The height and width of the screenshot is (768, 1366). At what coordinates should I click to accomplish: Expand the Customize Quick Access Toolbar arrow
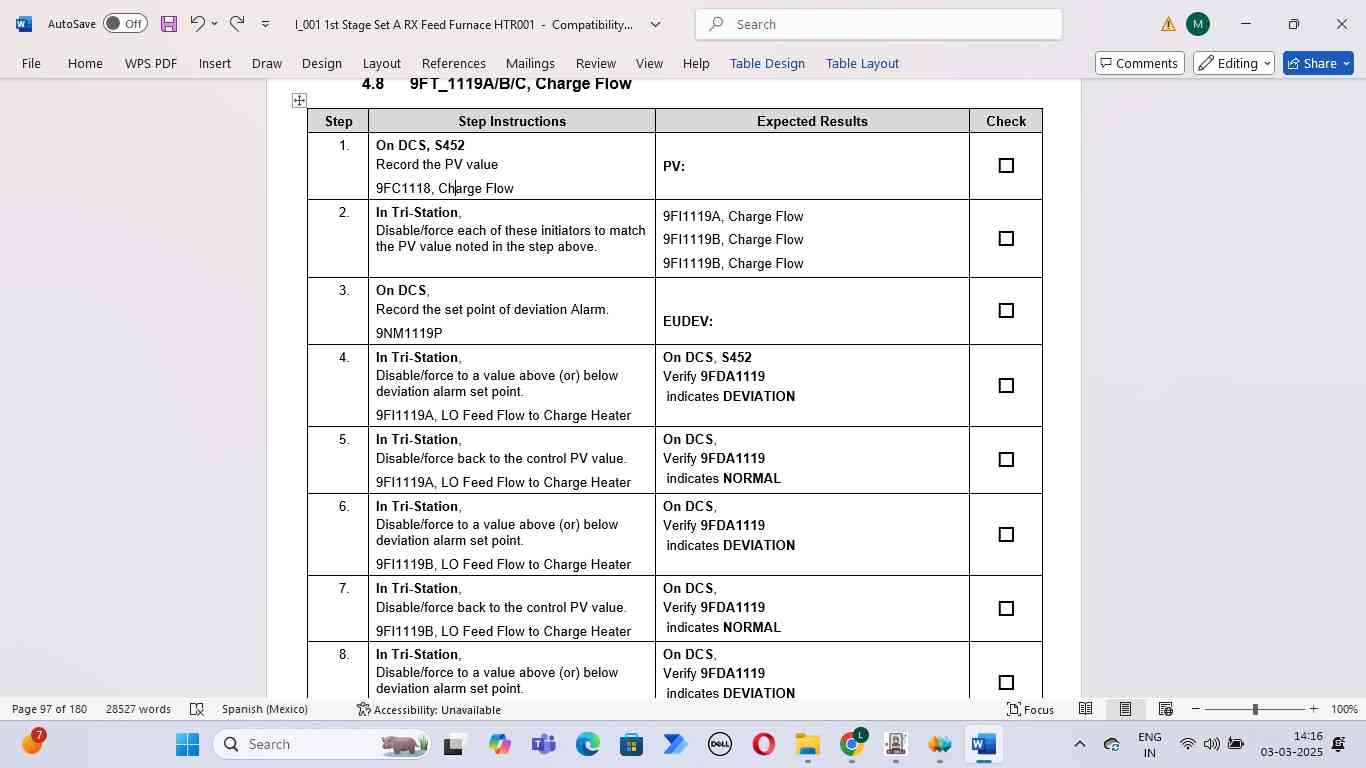point(265,24)
